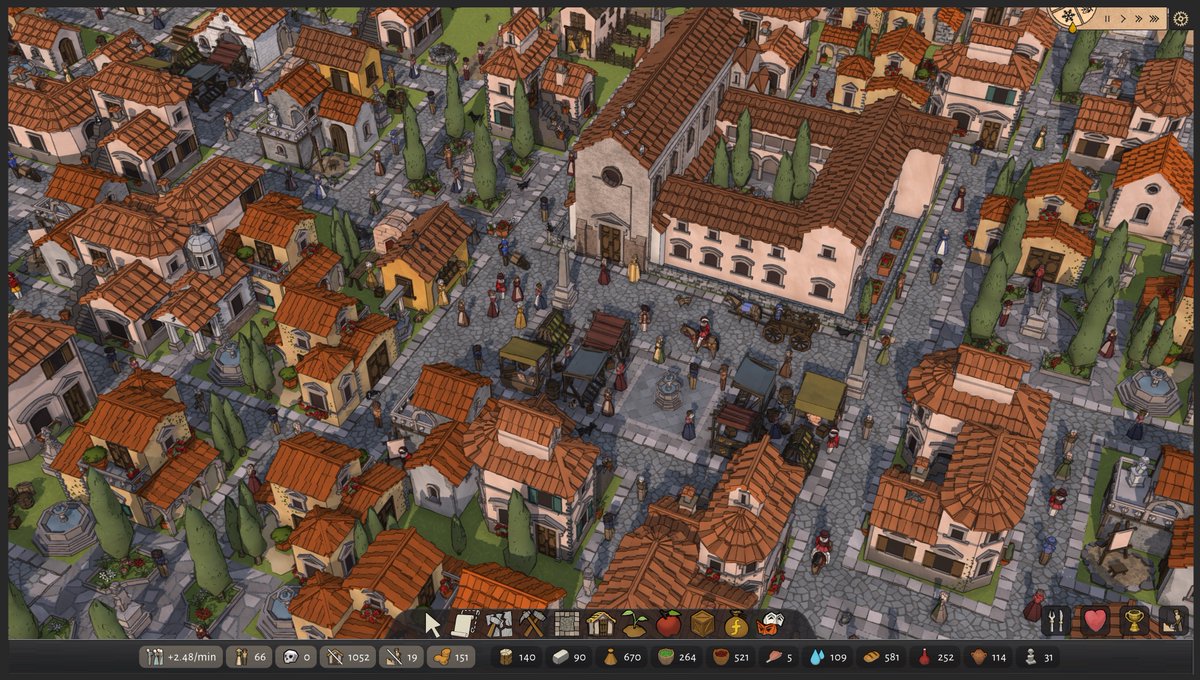1200x680 pixels.
Task: Click the meat resource 5
Action: coord(780,657)
